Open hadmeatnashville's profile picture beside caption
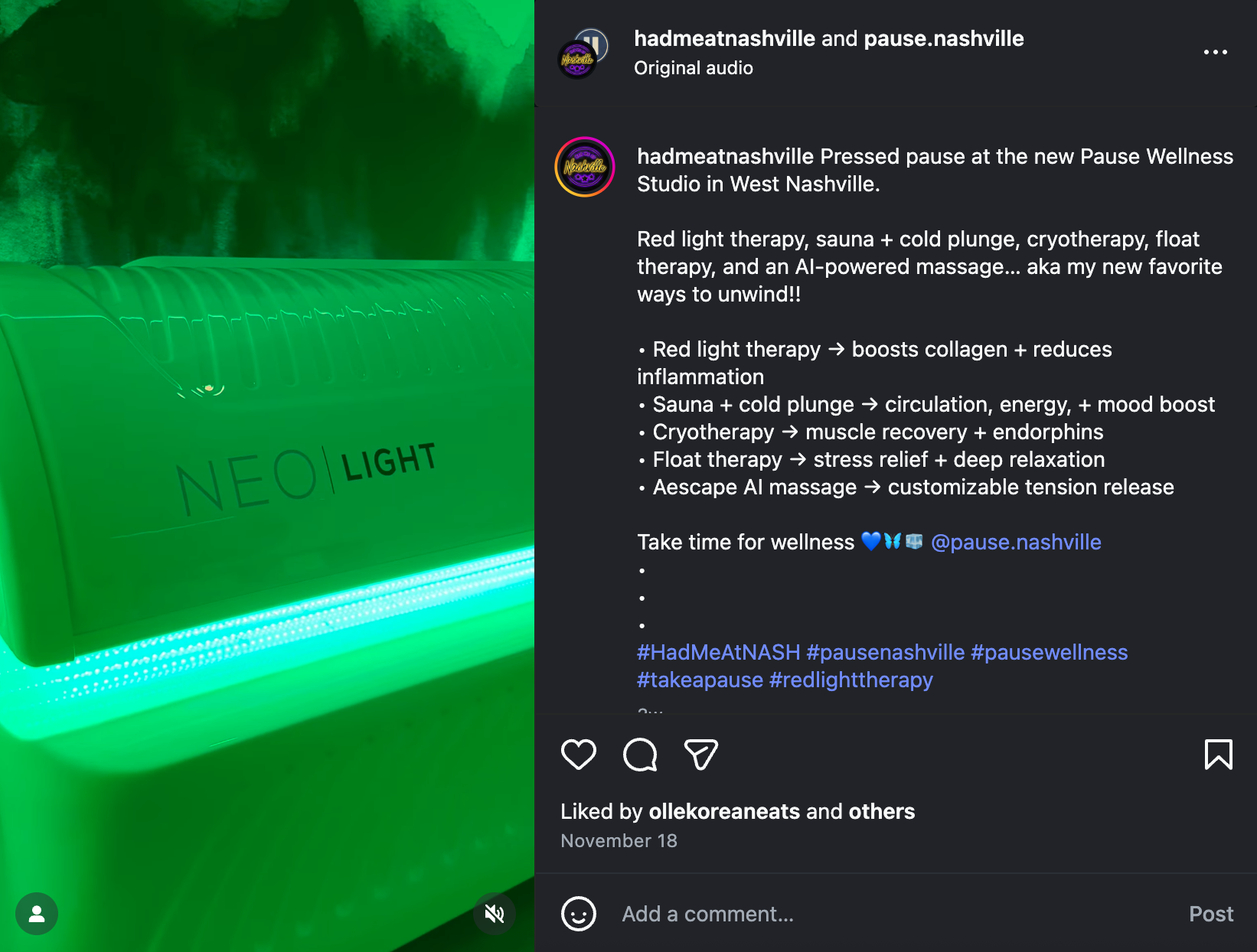The width and height of the screenshot is (1257, 952). pos(585,167)
